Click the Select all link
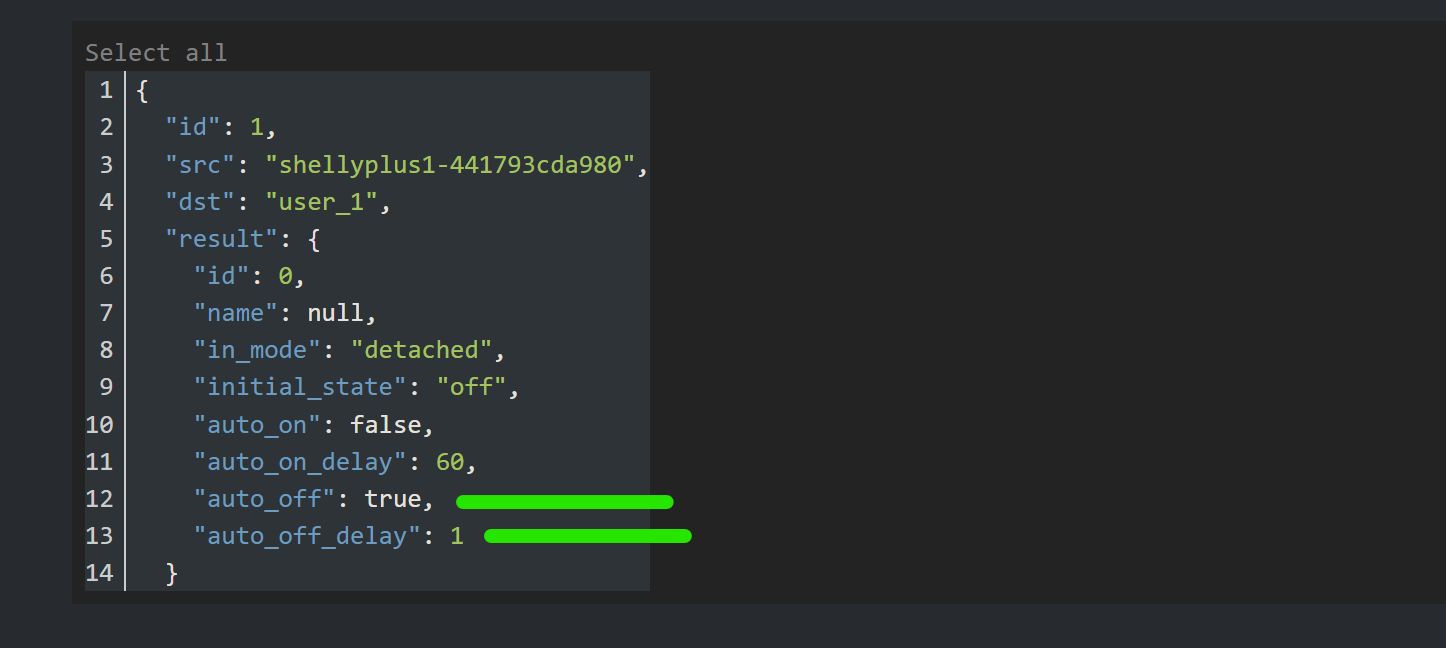This screenshot has height=648, width=1446. click(x=156, y=53)
